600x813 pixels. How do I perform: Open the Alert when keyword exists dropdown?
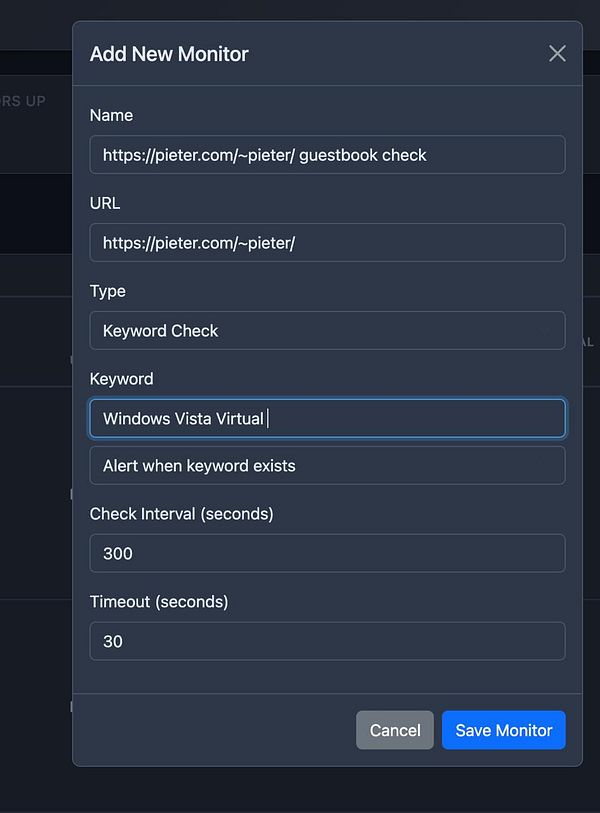click(327, 465)
